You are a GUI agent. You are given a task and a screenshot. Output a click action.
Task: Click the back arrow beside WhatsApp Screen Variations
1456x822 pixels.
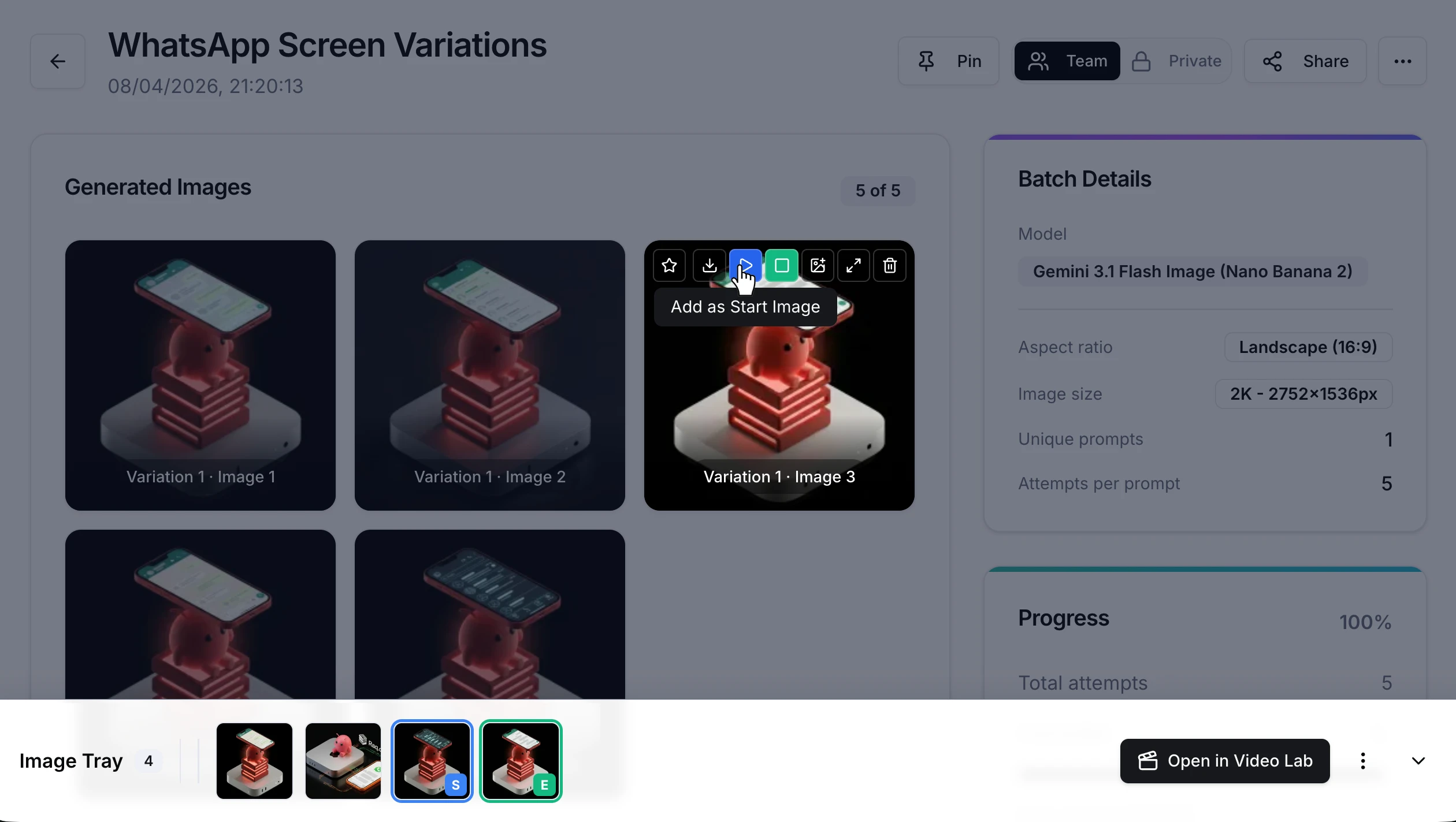(57, 61)
